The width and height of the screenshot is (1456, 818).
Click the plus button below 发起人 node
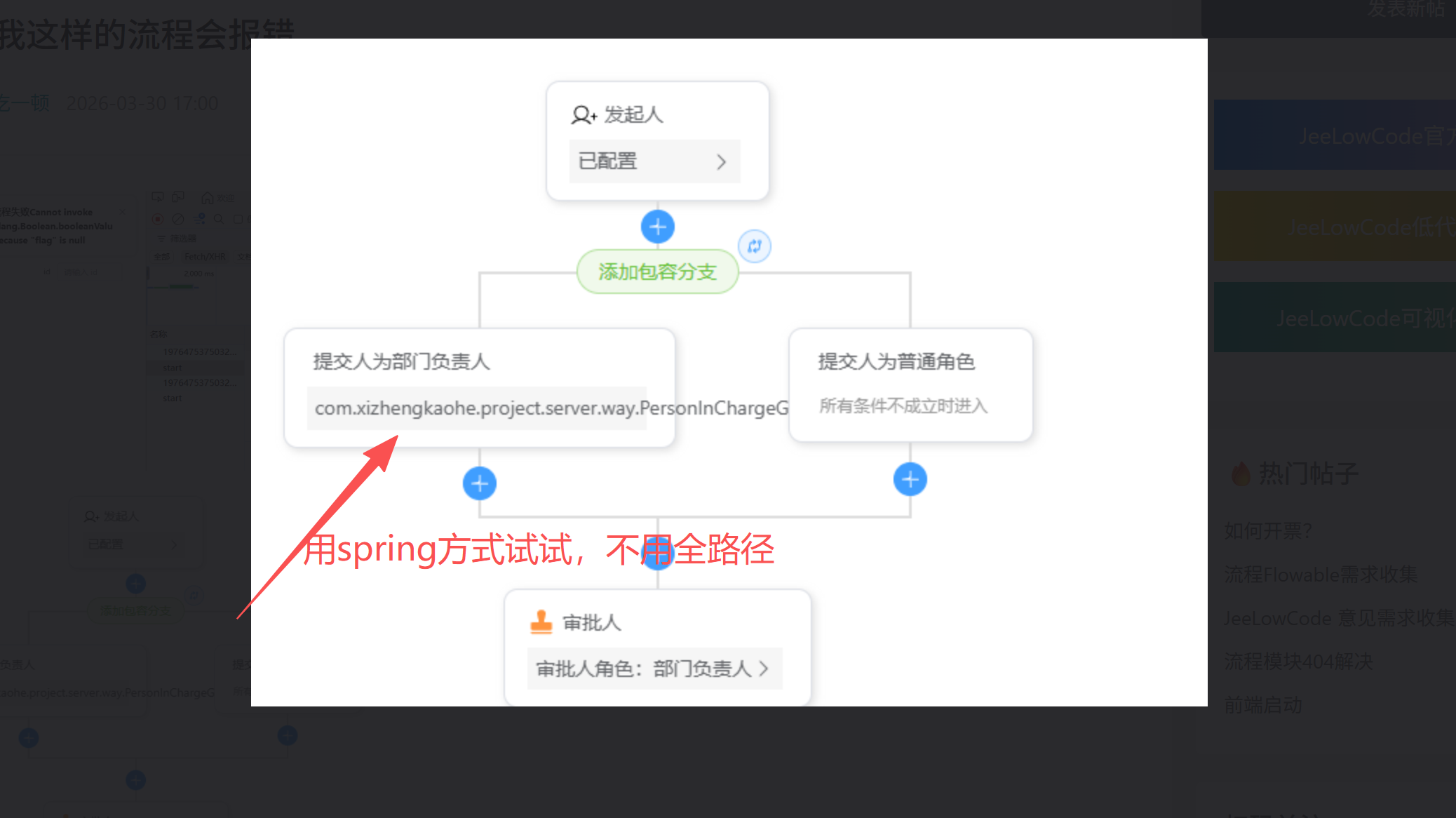point(657,227)
